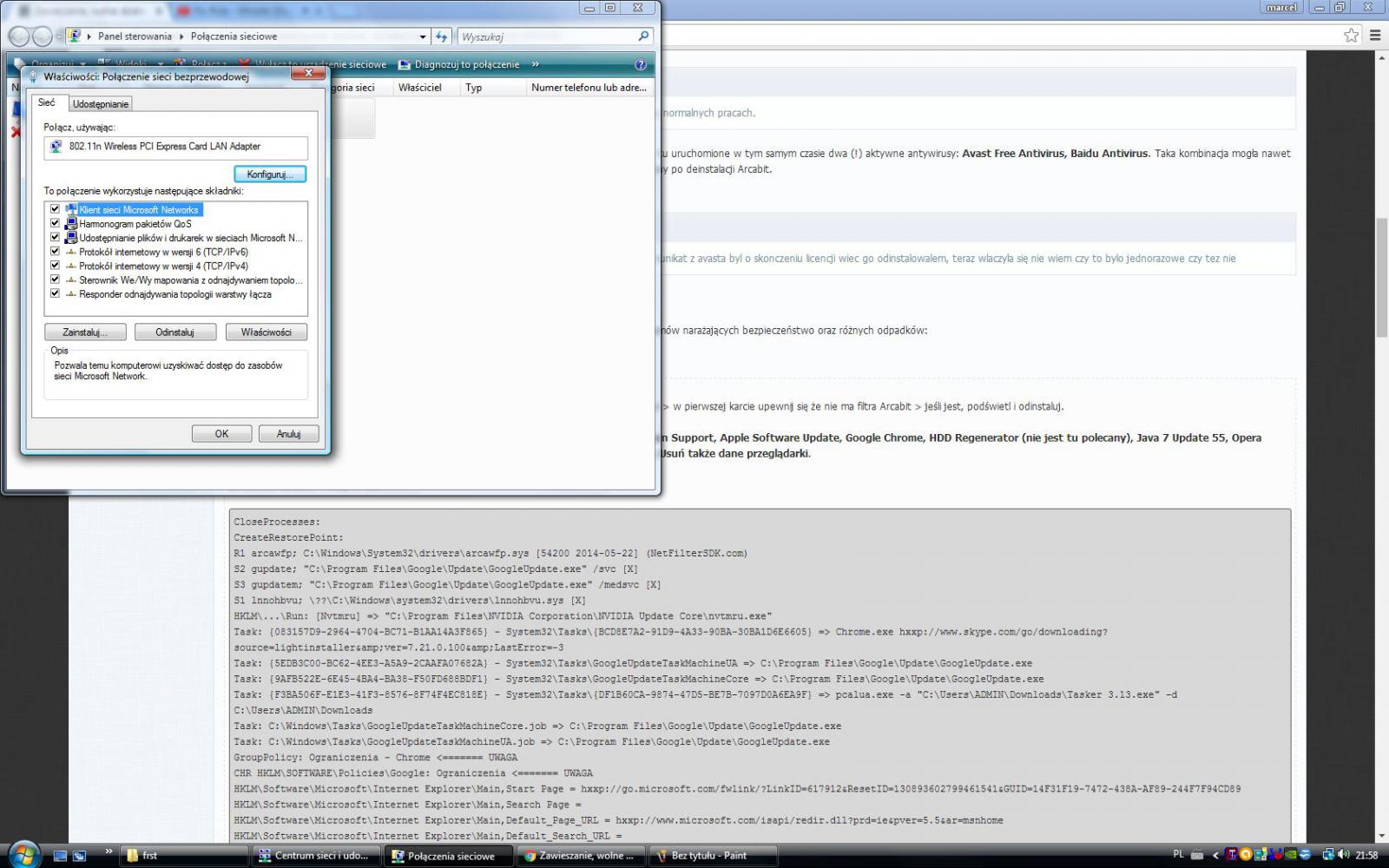
Task: Open address bar history dropdown arrow
Action: (423, 36)
